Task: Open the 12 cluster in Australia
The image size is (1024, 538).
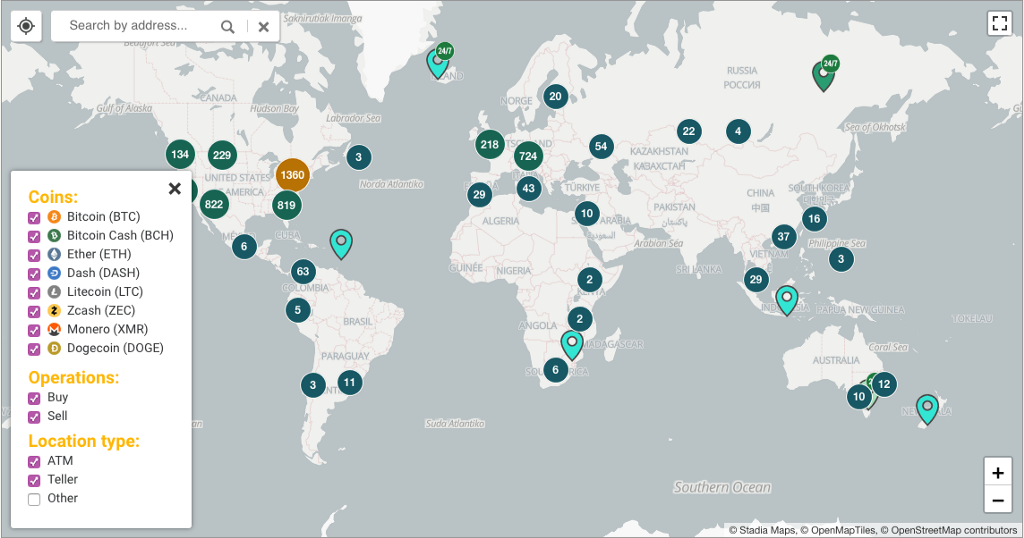Action: point(884,384)
